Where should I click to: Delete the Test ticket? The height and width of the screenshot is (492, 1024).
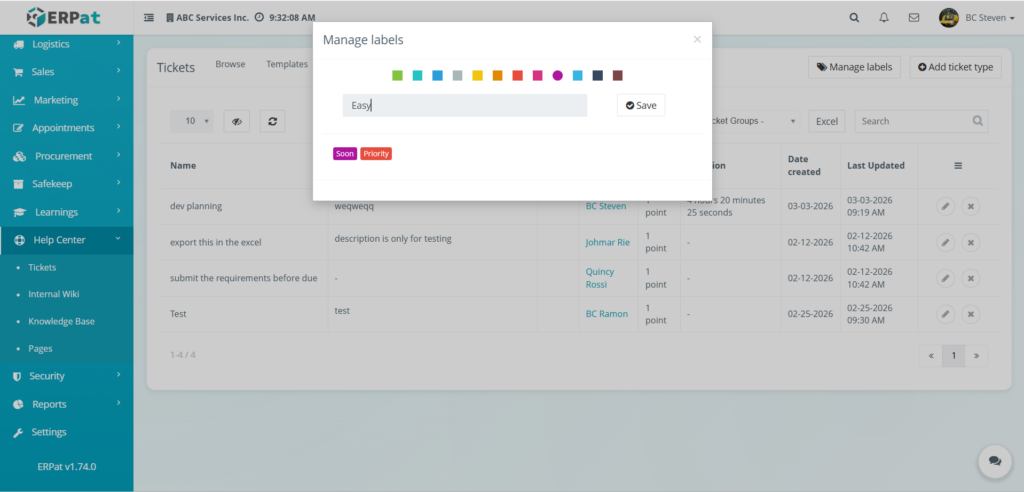970,314
